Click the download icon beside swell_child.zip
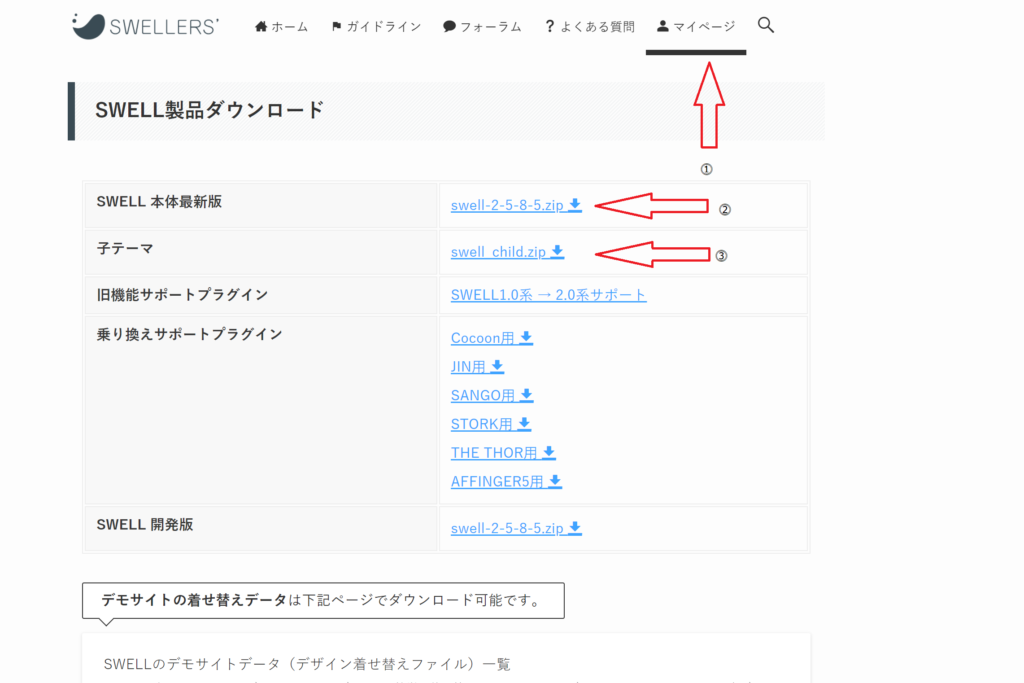Screen dimensions: 1024x683 click(x=557, y=251)
